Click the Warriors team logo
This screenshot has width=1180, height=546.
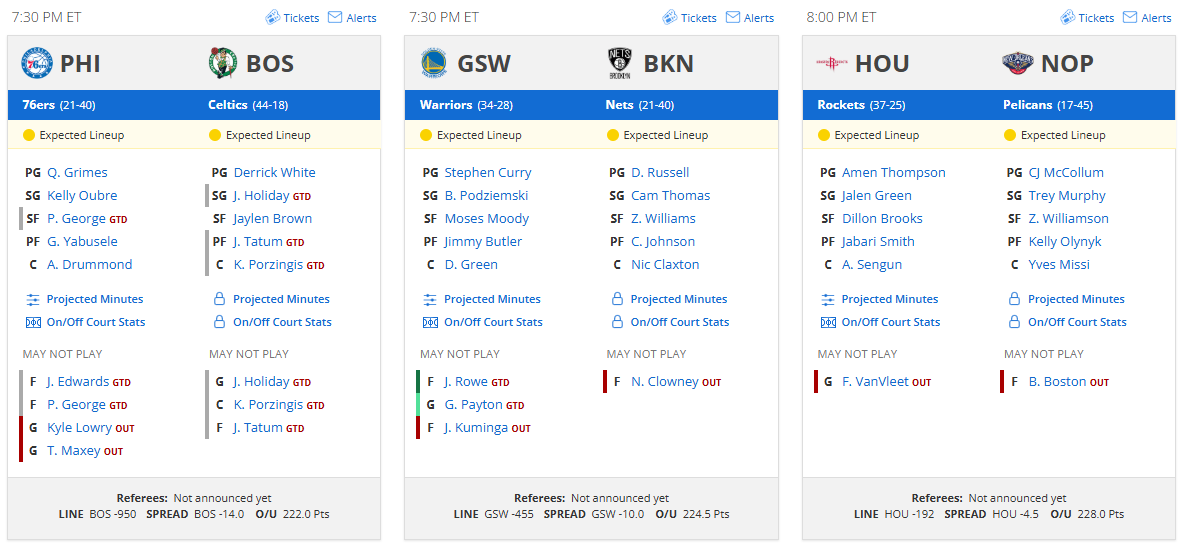[x=434, y=64]
